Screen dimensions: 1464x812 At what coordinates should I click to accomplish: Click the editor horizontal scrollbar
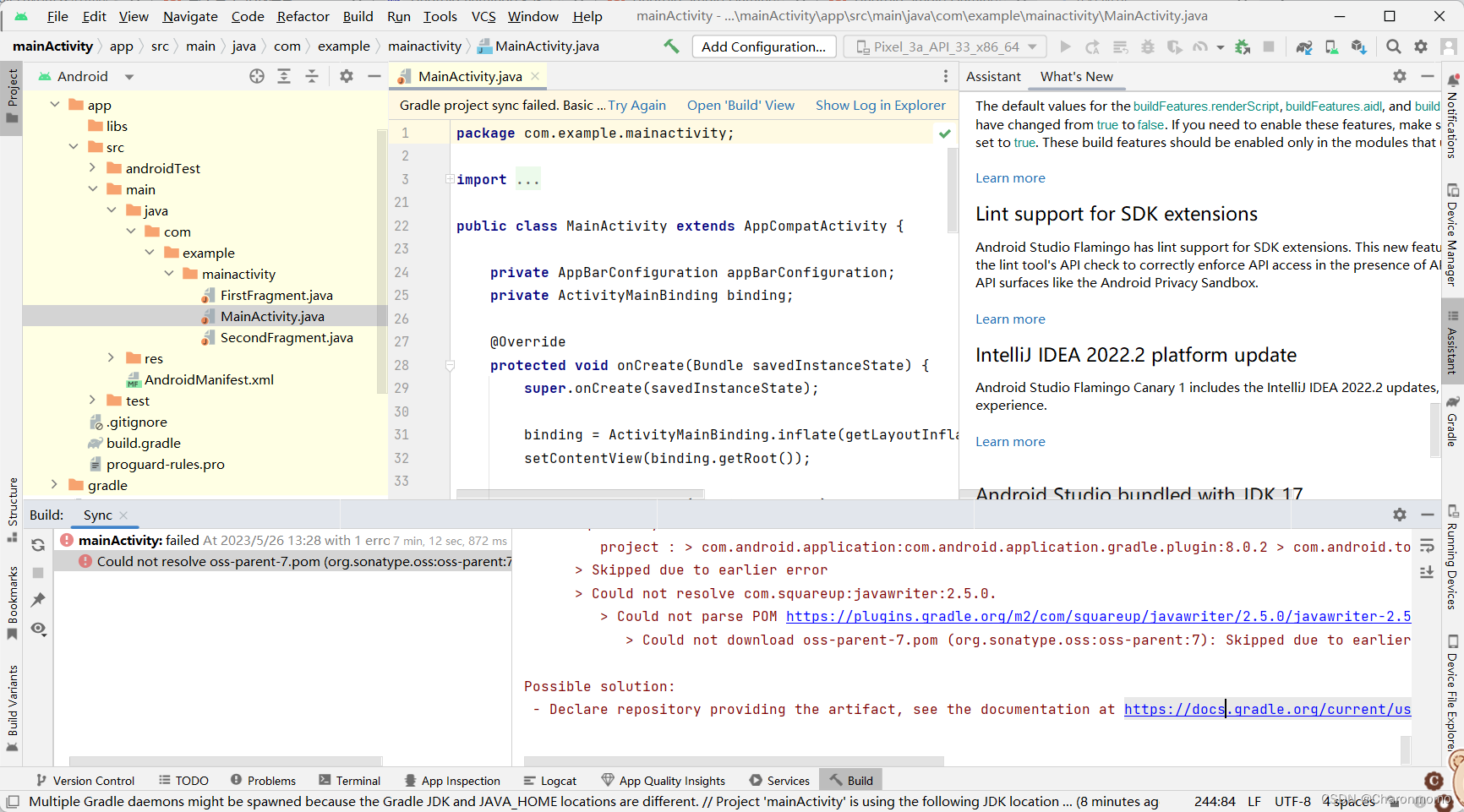click(580, 493)
